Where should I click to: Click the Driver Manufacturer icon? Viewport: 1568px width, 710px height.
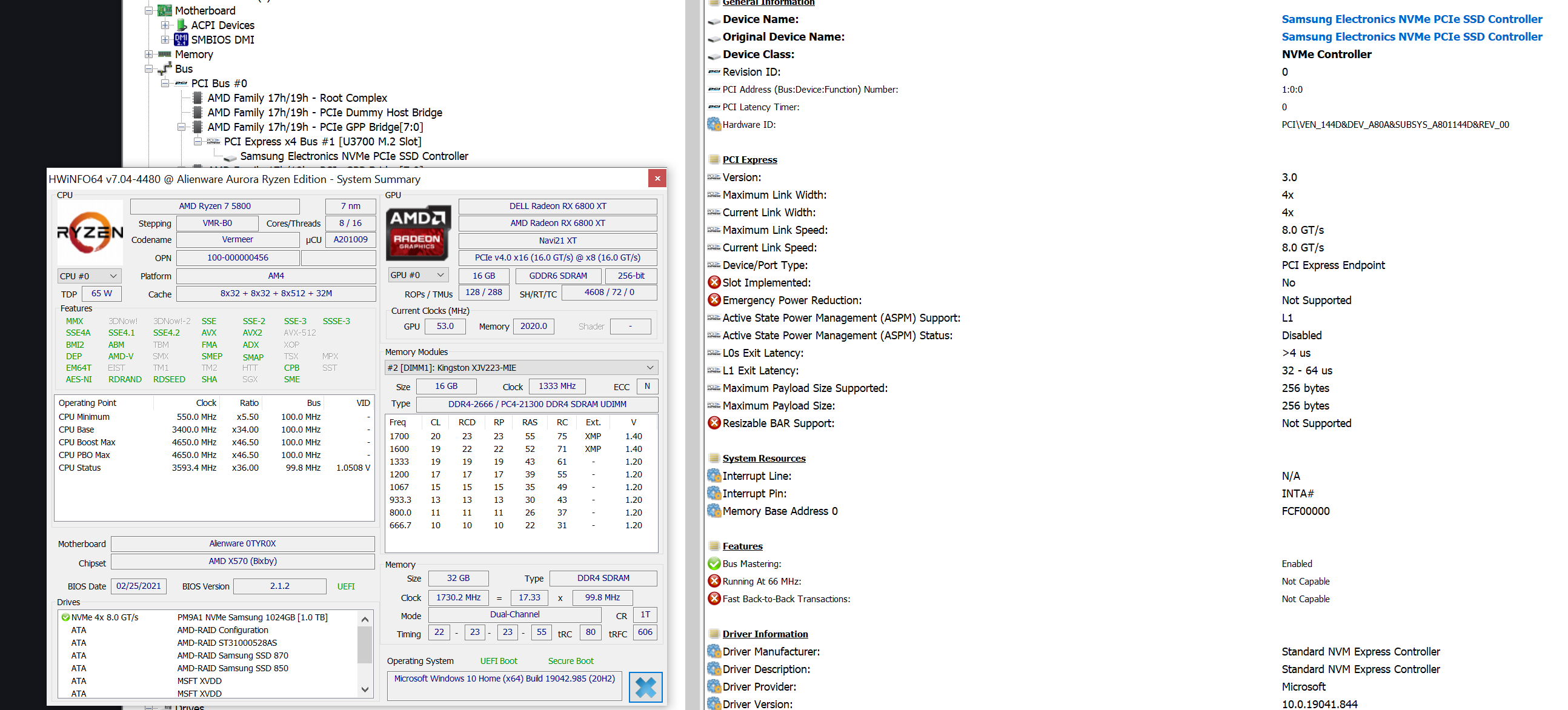pyautogui.click(x=714, y=652)
